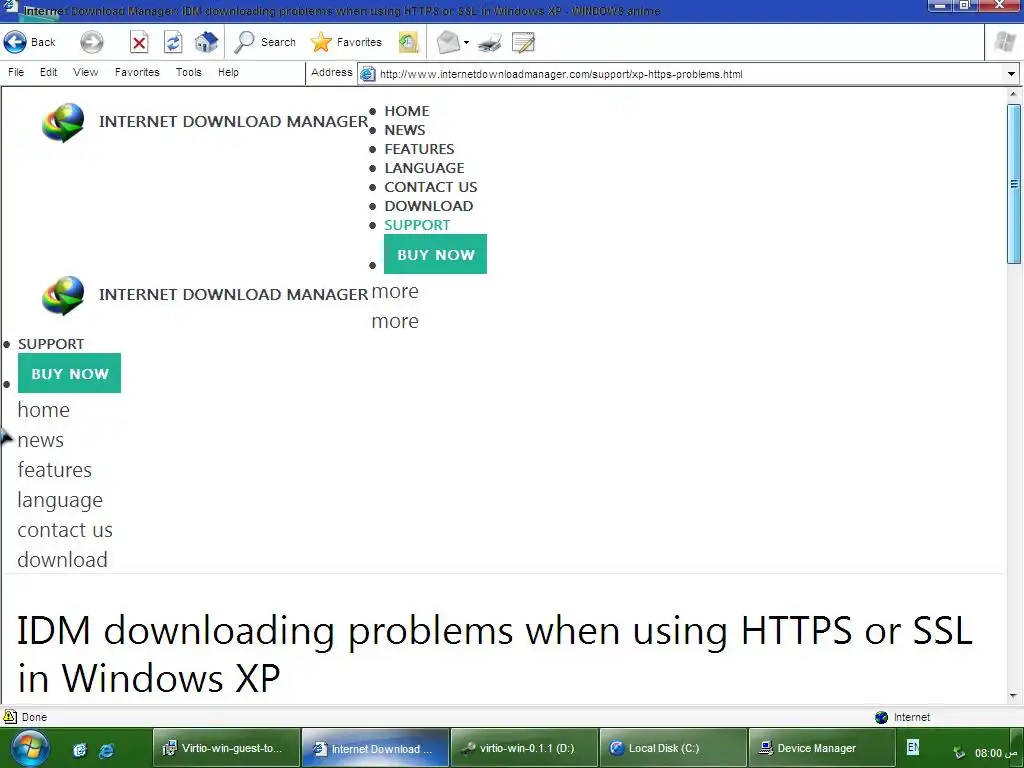The width and height of the screenshot is (1024, 768).
Task: Click the green SUPPORT link
Action: tap(417, 225)
